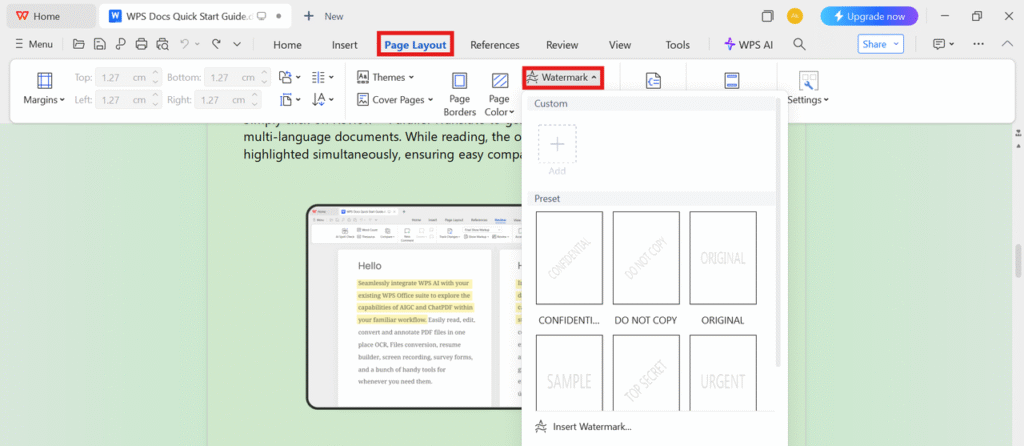Click the Redo arrow icon
Screen dimensions: 1024x446
pos(216,44)
